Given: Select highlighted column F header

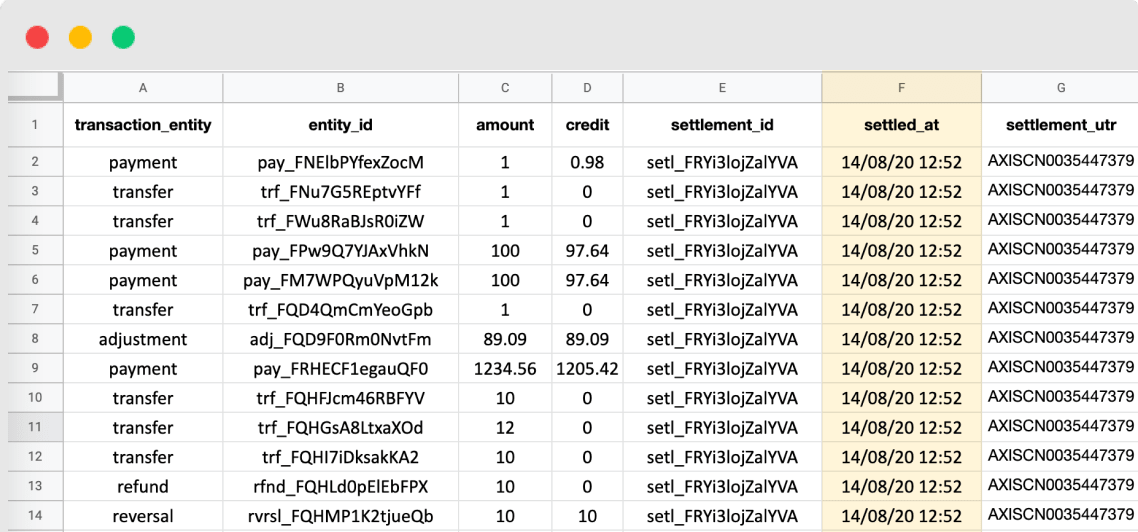Looking at the screenshot, I should tap(901, 88).
